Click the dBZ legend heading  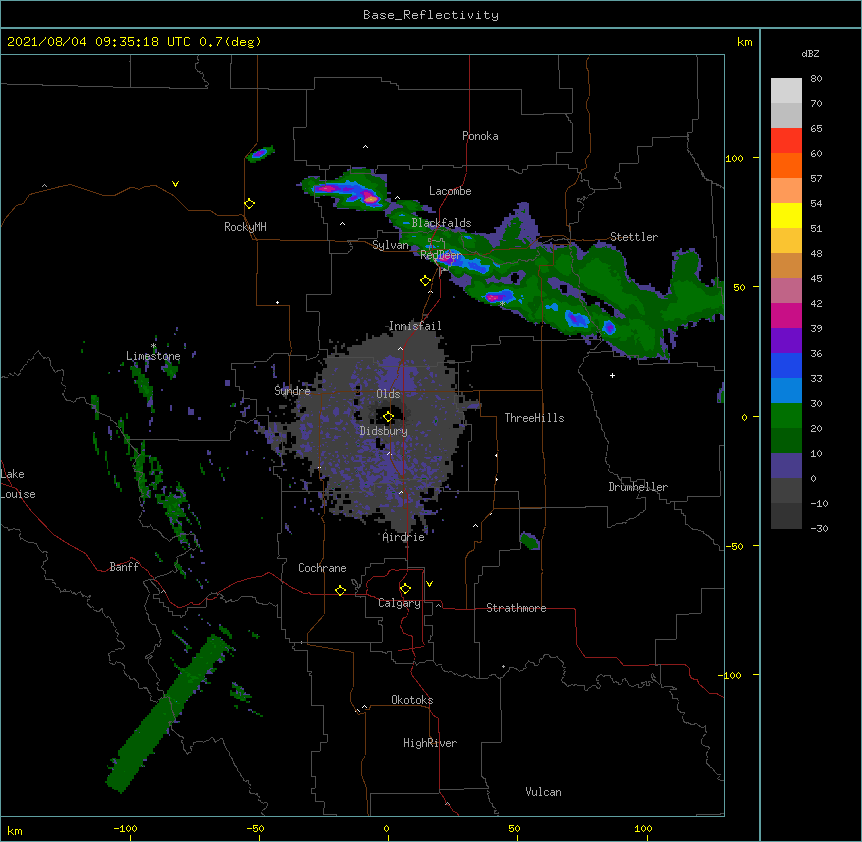pyautogui.click(x=810, y=53)
